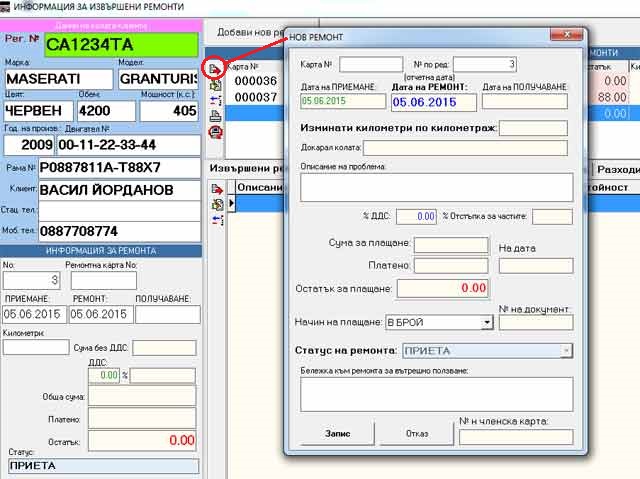Click registration number field CA1234TA
Image resolution: width=640 pixels, height=479 pixels.
[x=122, y=44]
